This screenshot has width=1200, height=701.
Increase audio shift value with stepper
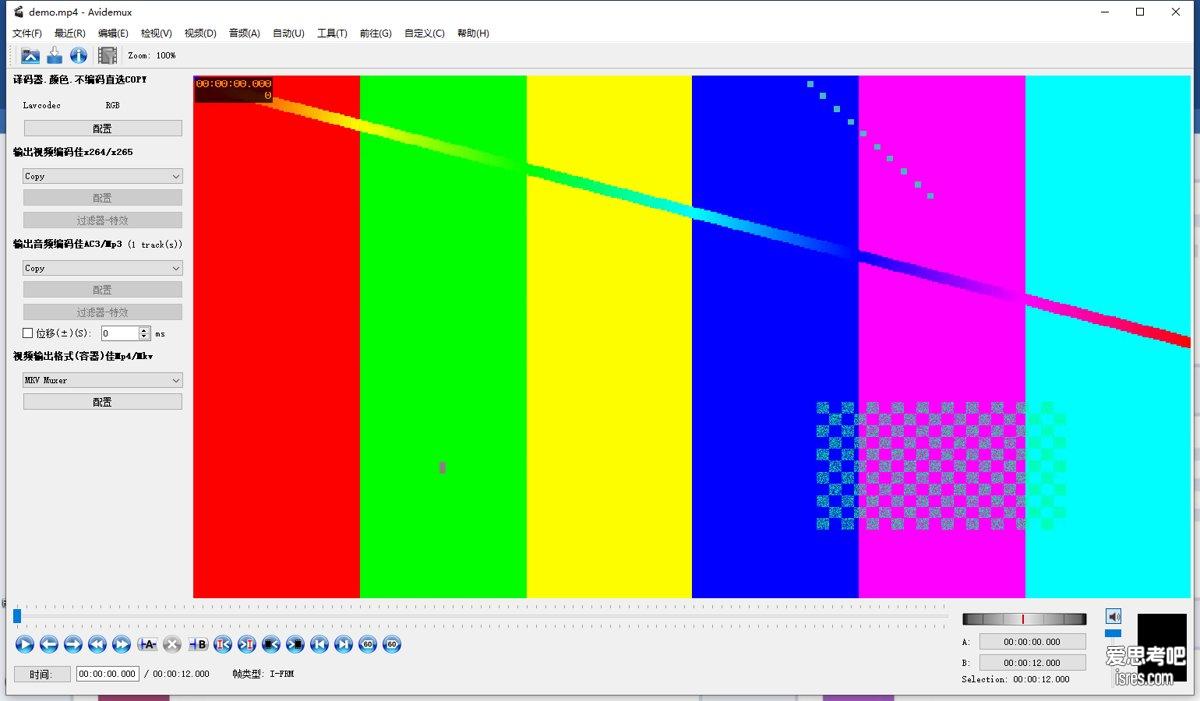point(145,330)
